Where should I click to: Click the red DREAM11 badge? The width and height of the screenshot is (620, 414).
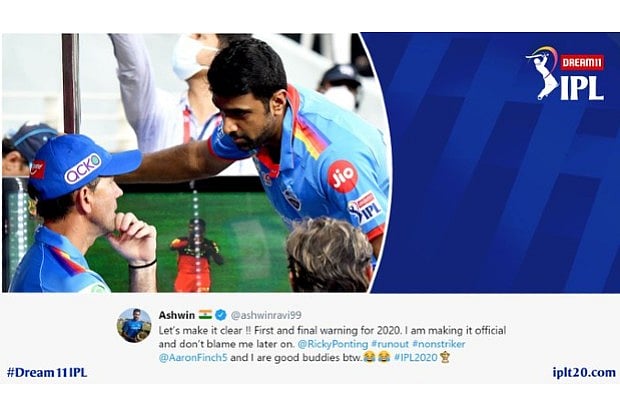click(x=582, y=62)
